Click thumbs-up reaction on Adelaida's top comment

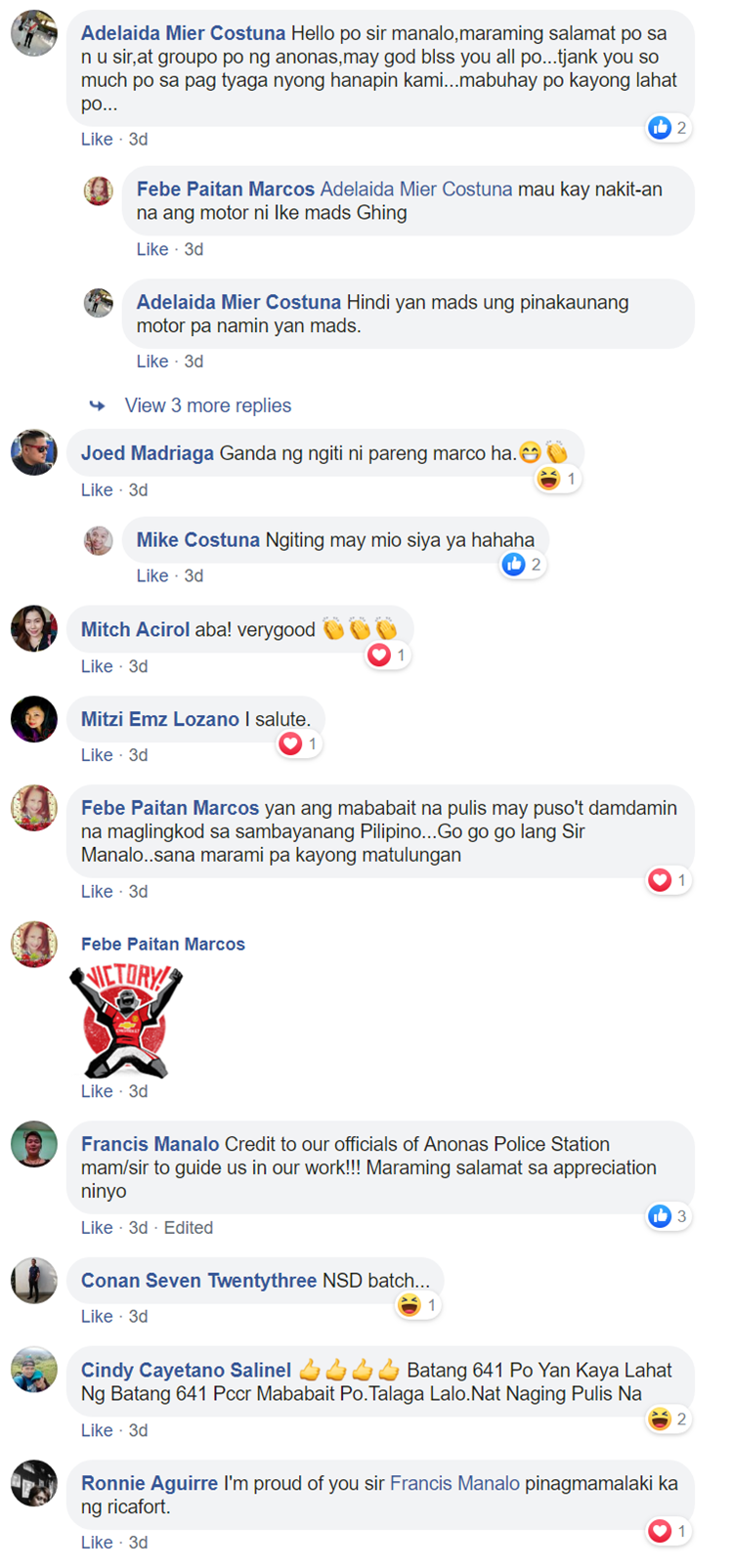click(x=661, y=127)
